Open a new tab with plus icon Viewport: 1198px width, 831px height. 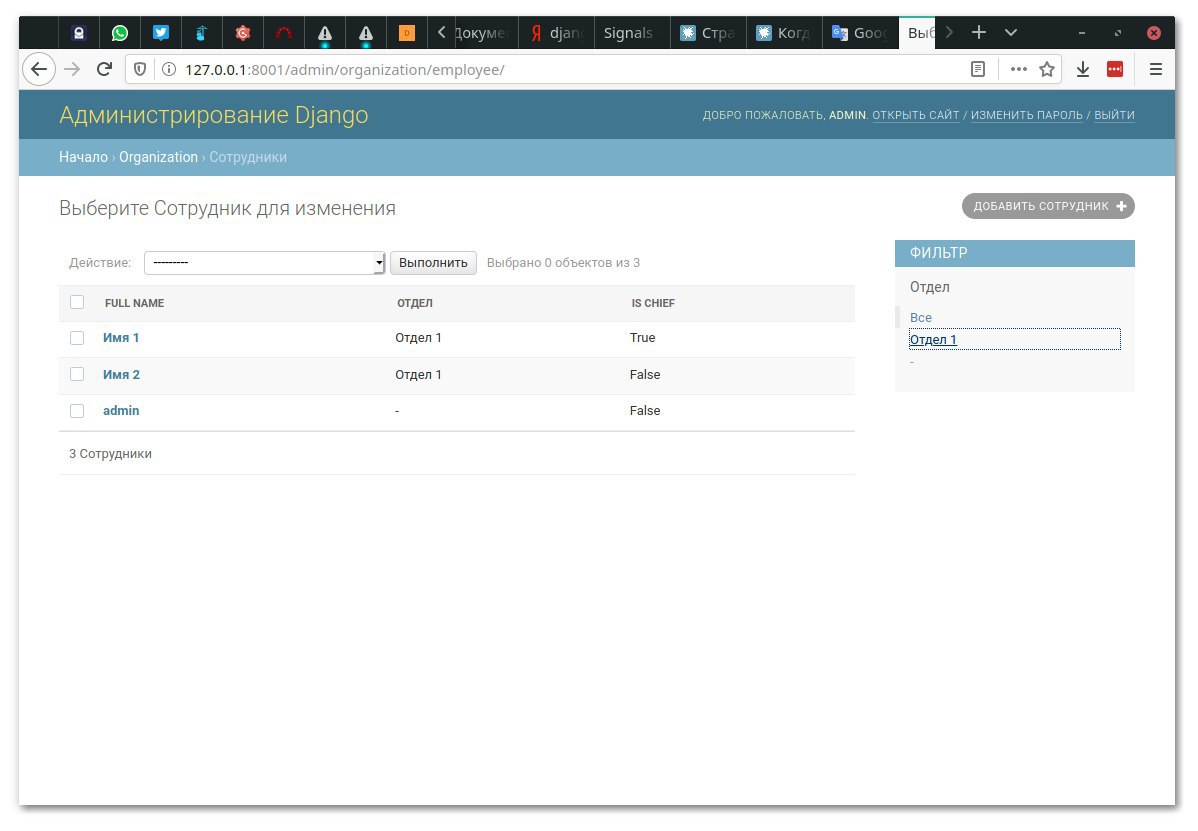tap(979, 32)
